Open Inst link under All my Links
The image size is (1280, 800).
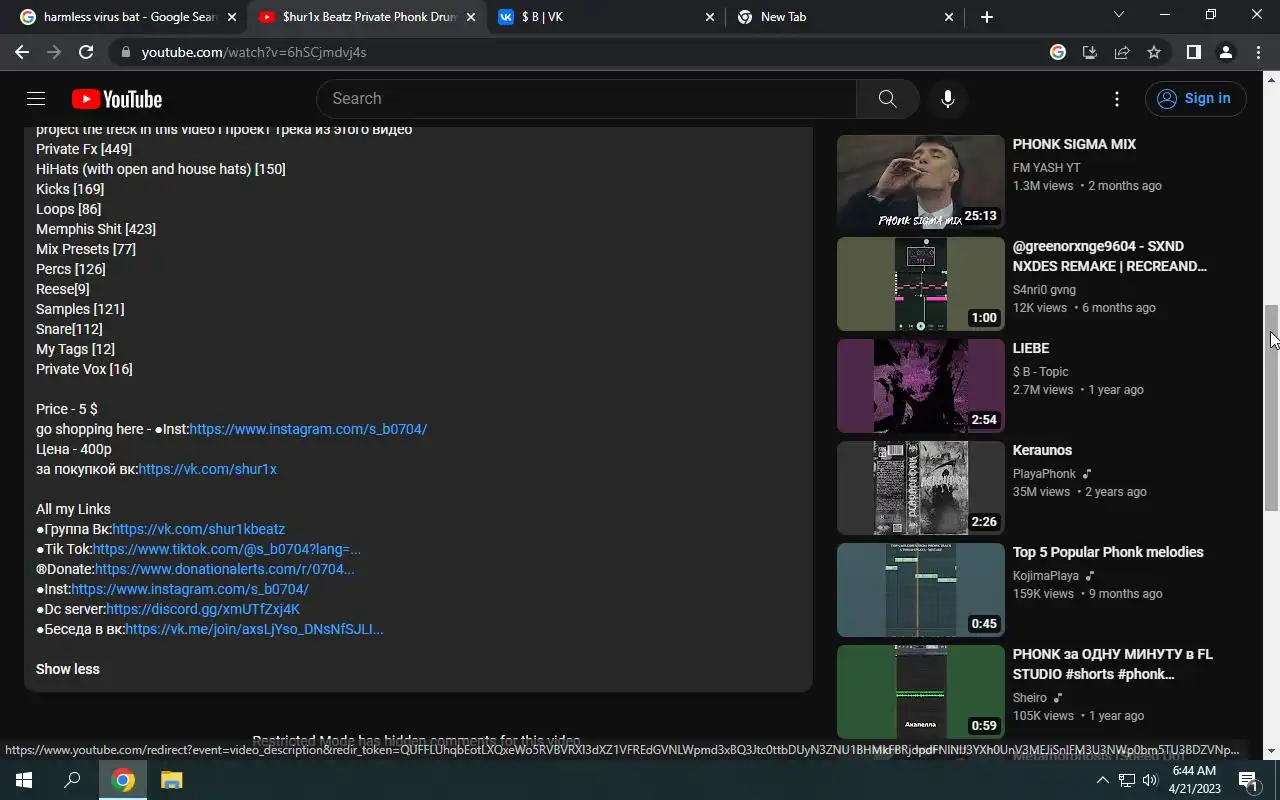pos(190,589)
